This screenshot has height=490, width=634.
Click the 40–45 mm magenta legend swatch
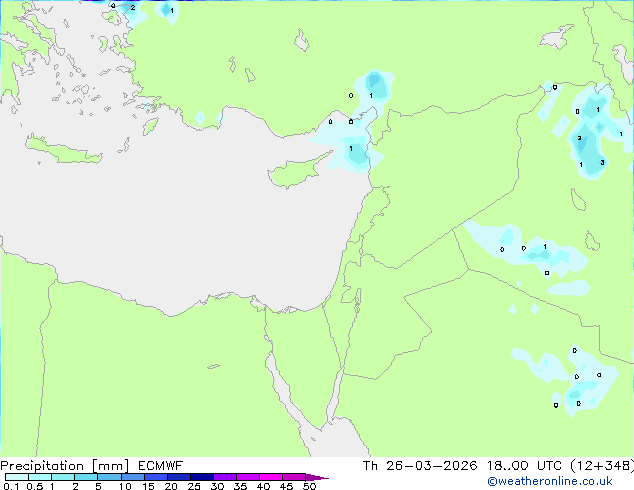(271, 477)
